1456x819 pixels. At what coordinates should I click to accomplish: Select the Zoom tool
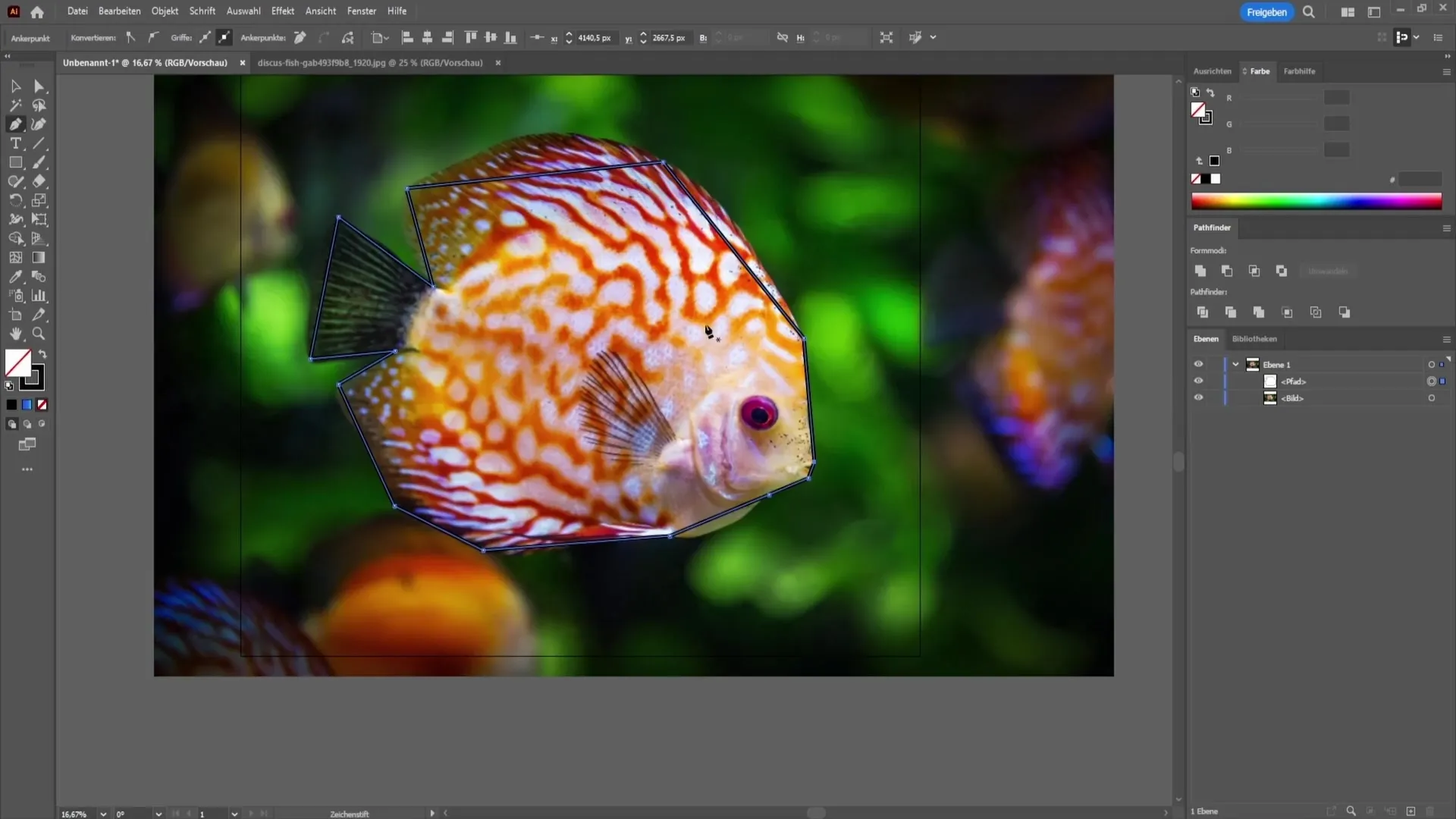tap(39, 334)
